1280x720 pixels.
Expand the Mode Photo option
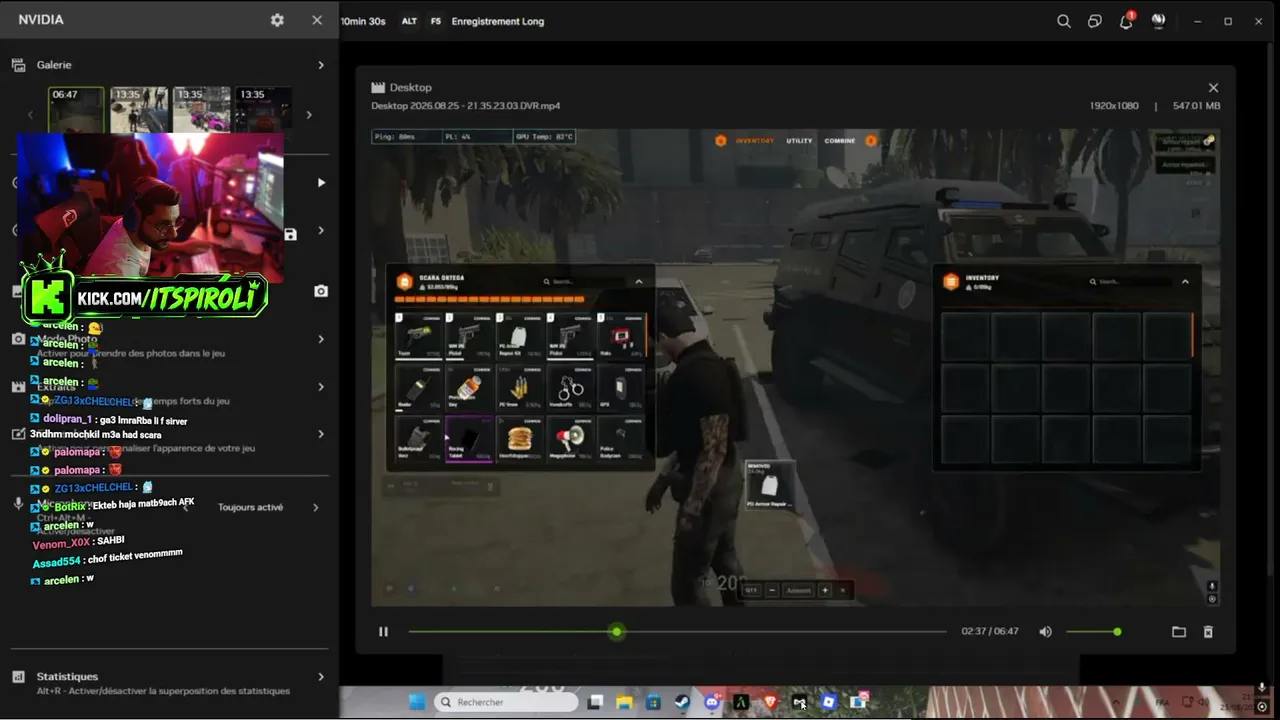321,339
